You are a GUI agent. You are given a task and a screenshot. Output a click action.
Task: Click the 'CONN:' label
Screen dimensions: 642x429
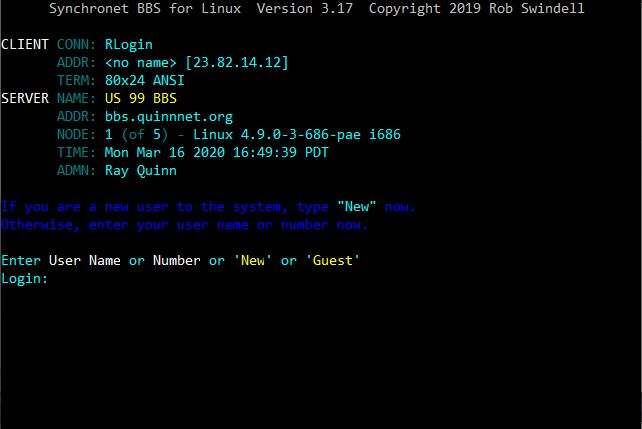(76, 44)
